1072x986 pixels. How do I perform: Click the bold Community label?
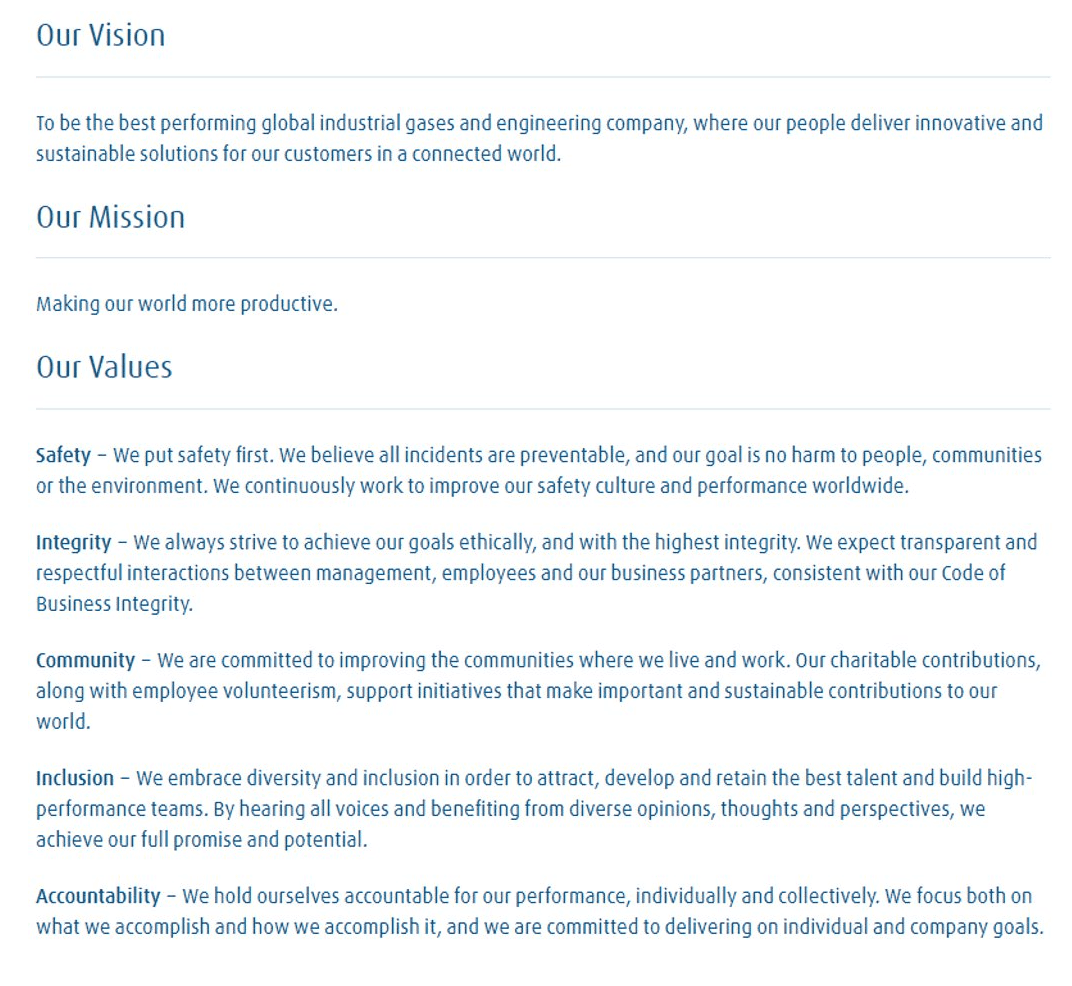point(85,661)
